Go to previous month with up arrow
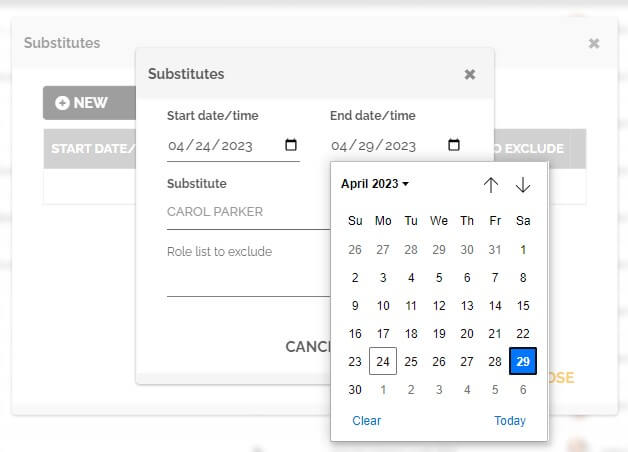The height and width of the screenshot is (452, 628). point(490,185)
